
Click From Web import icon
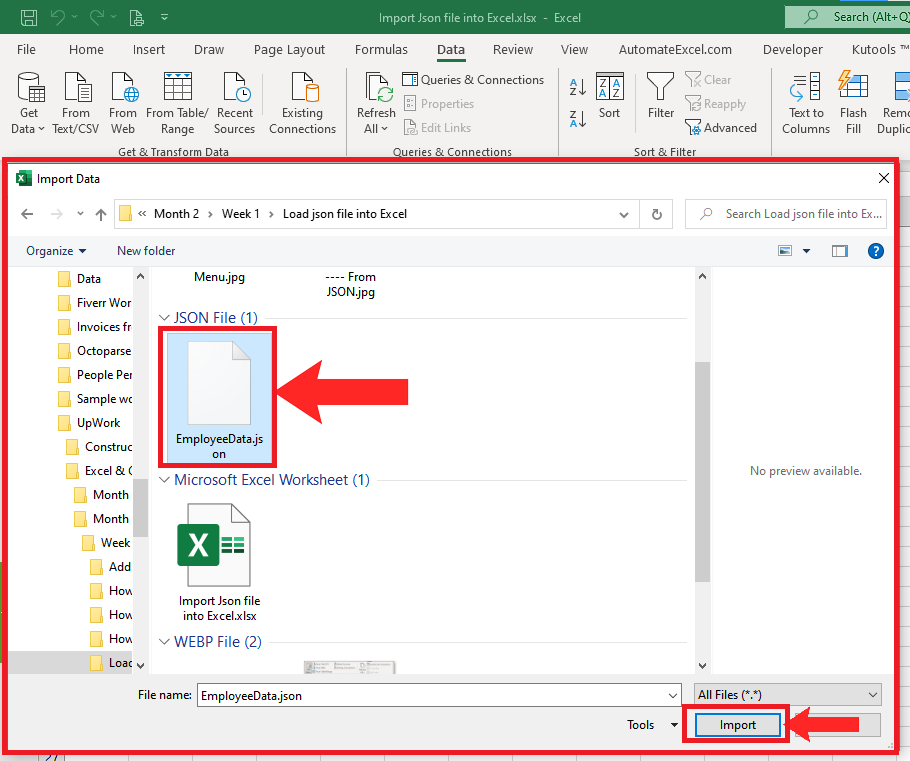(x=123, y=103)
